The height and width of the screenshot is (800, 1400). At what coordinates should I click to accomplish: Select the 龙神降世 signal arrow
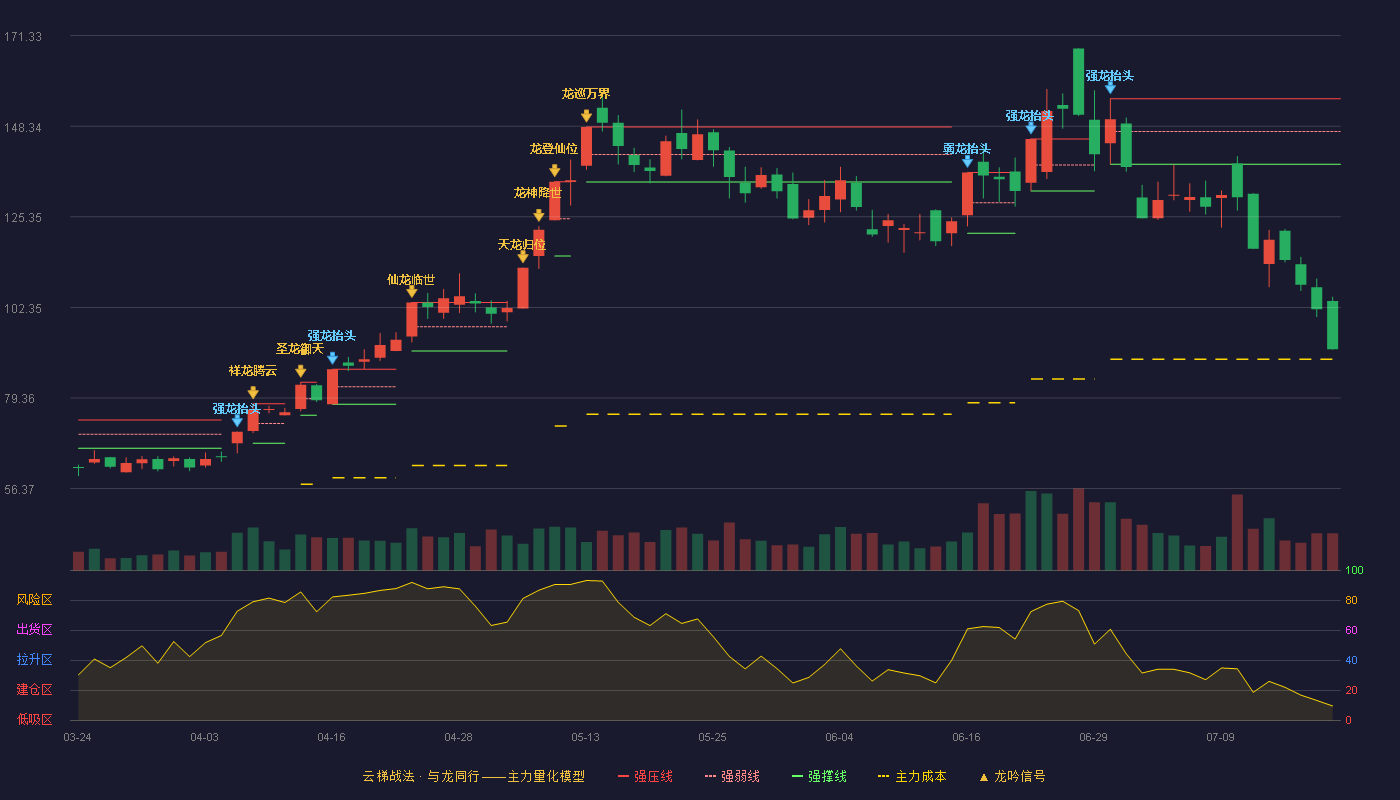pyautogui.click(x=539, y=215)
